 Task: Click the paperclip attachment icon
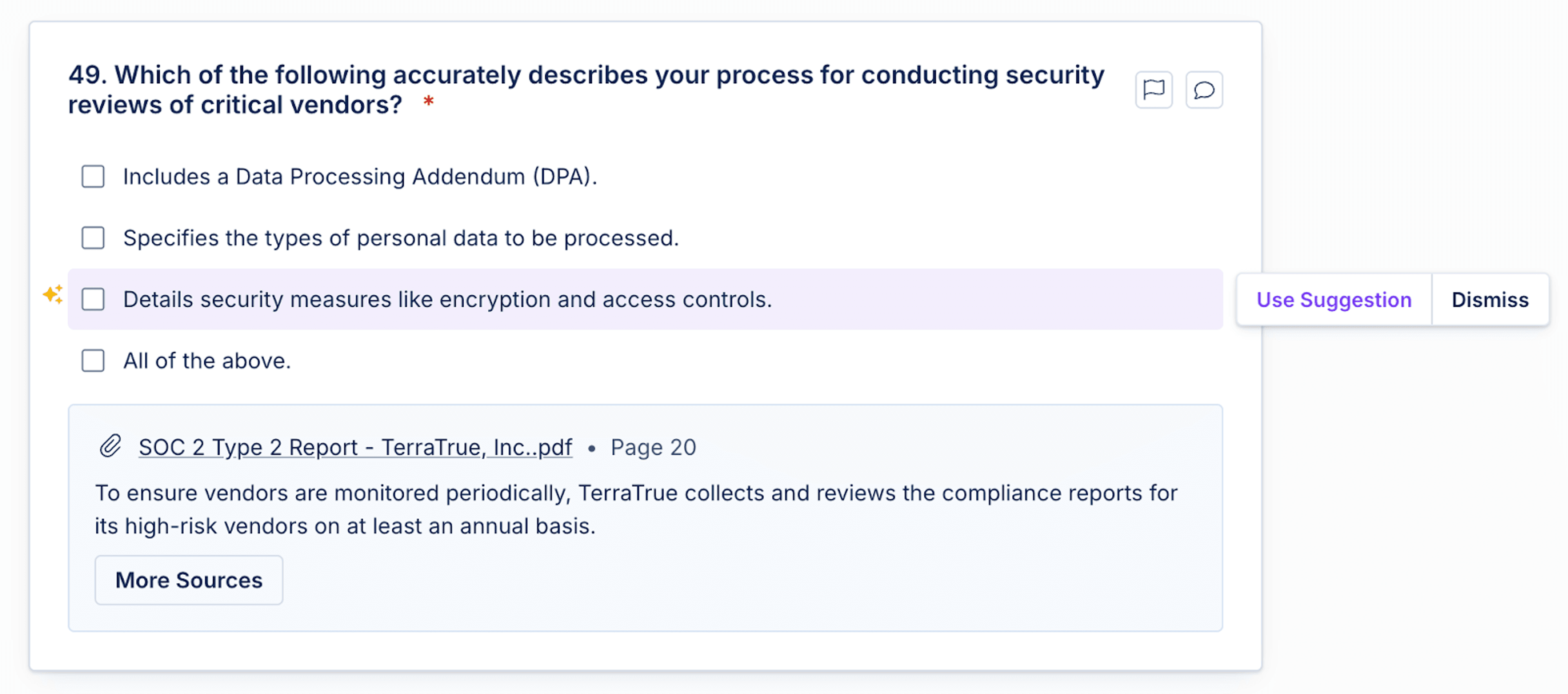coord(111,446)
